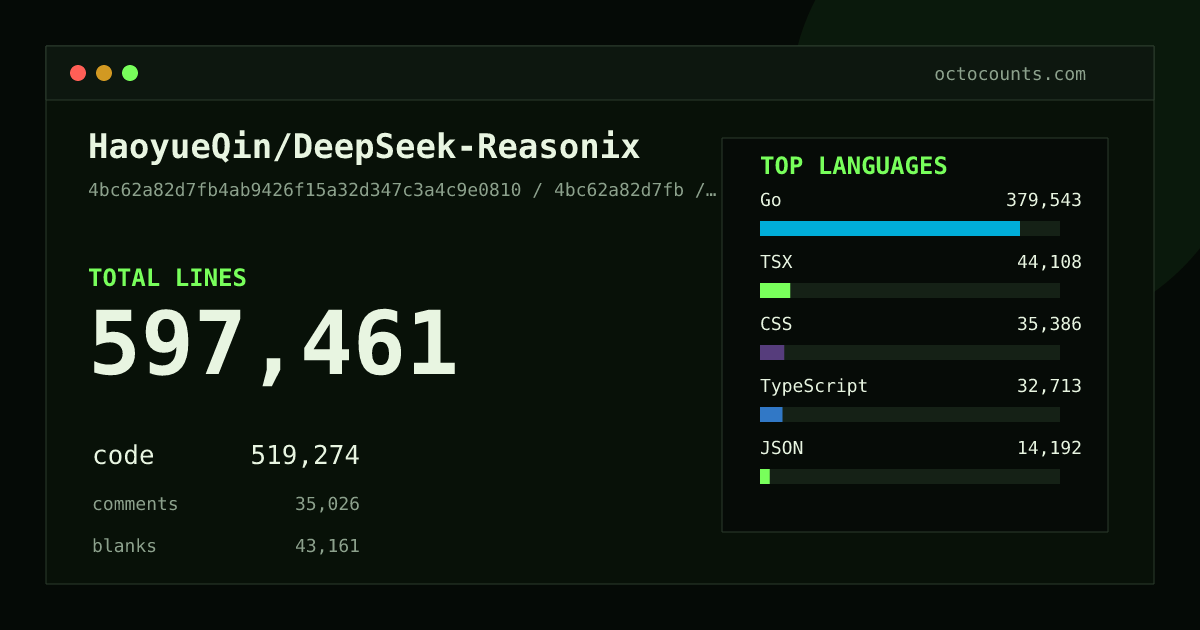Select the Go line count 379,543
This screenshot has height=630, width=1200.
(1044, 200)
